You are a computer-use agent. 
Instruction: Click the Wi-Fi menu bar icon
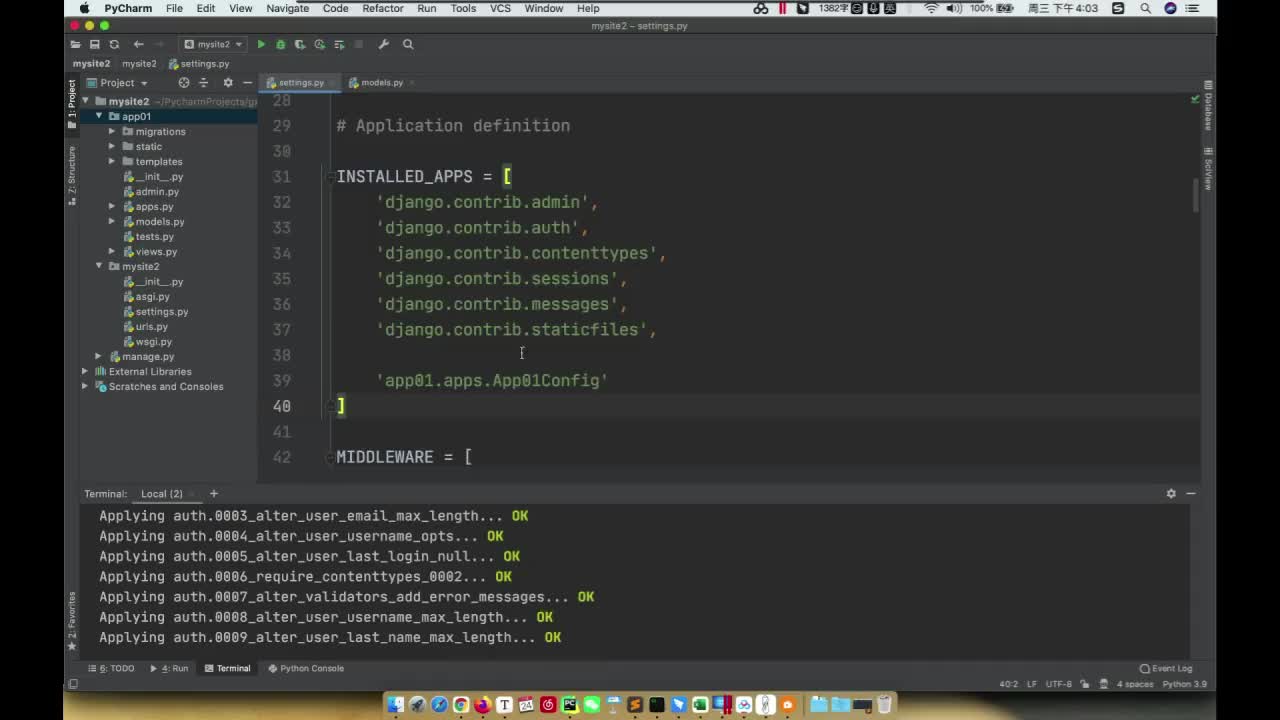point(931,8)
